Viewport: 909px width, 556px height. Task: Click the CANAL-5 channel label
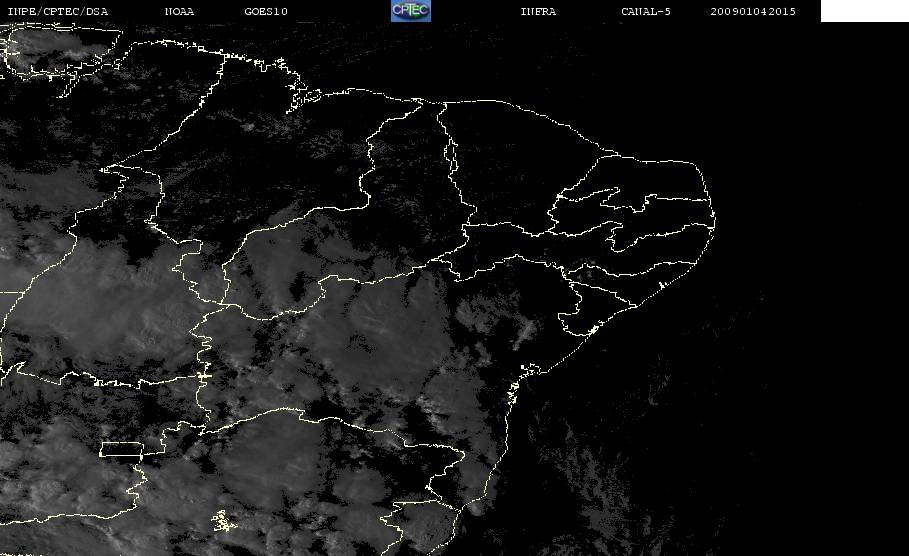(x=646, y=11)
